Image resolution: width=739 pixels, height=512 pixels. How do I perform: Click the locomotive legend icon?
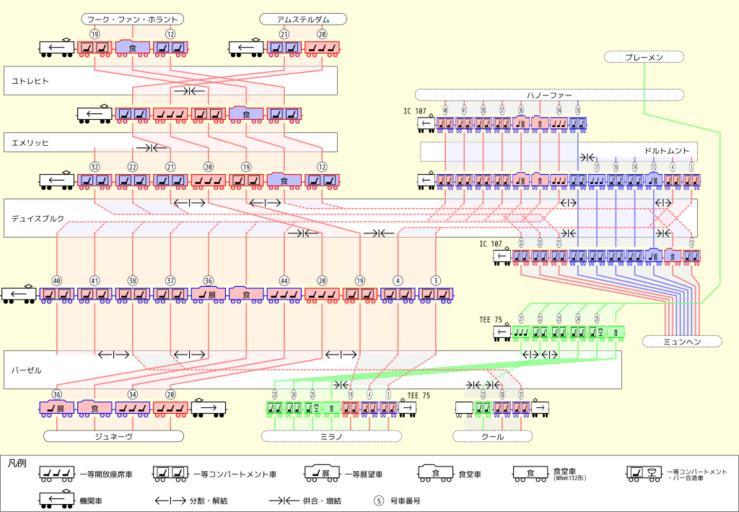tap(57, 498)
